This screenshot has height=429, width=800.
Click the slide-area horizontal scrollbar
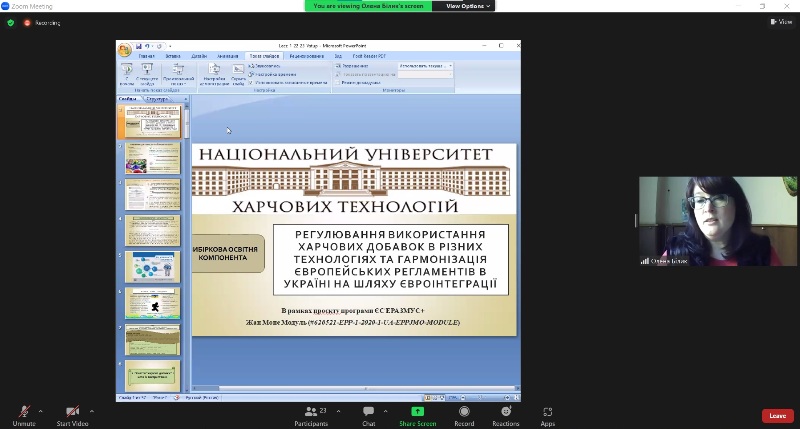(356, 389)
